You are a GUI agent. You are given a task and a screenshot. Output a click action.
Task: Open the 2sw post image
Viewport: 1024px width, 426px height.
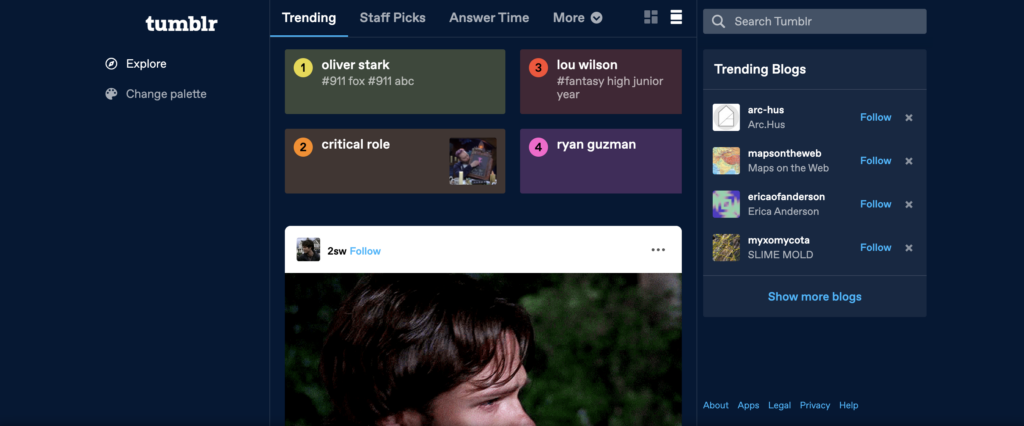coord(483,349)
